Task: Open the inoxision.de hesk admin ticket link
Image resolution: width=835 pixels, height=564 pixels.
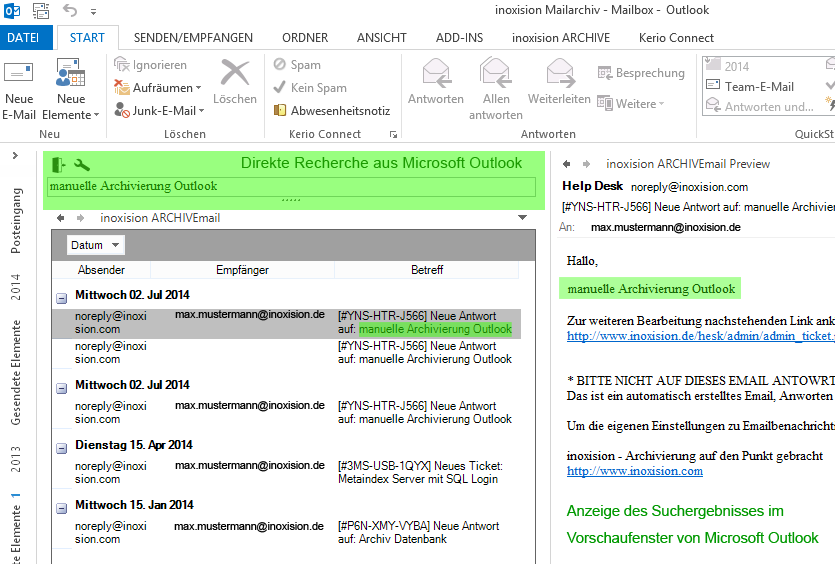Action: click(700, 336)
